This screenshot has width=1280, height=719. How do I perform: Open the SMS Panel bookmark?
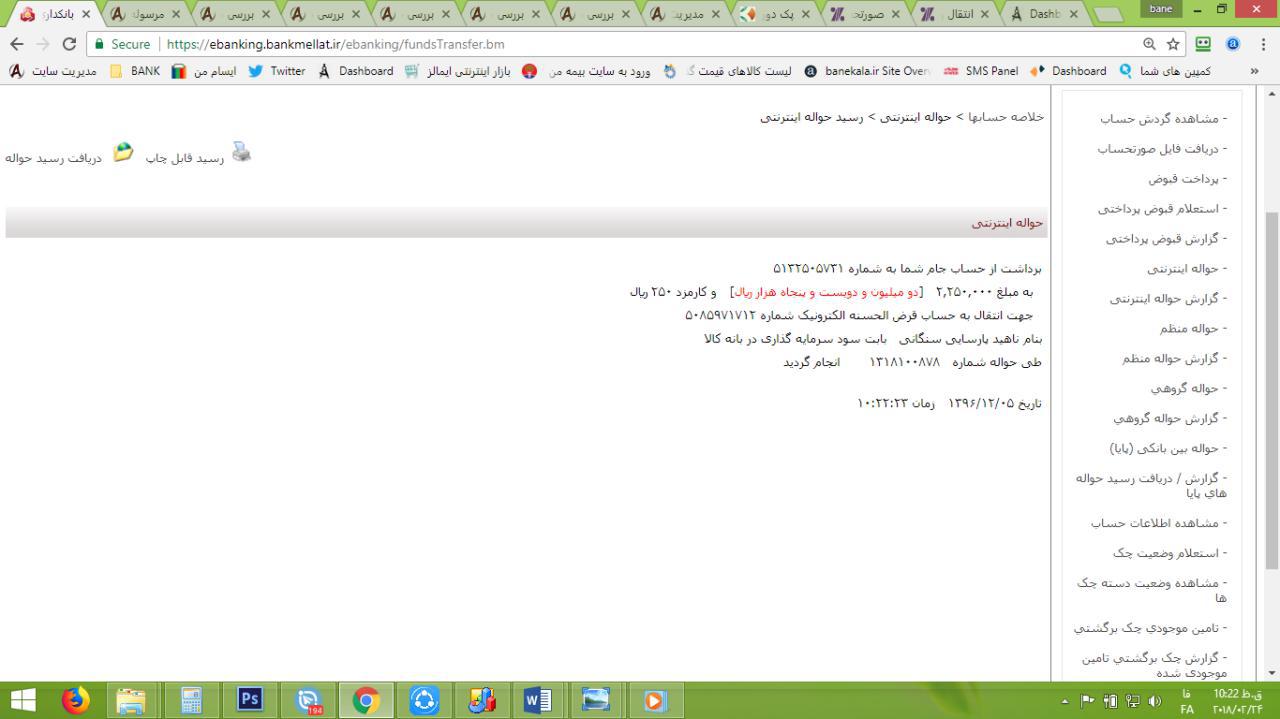click(980, 71)
